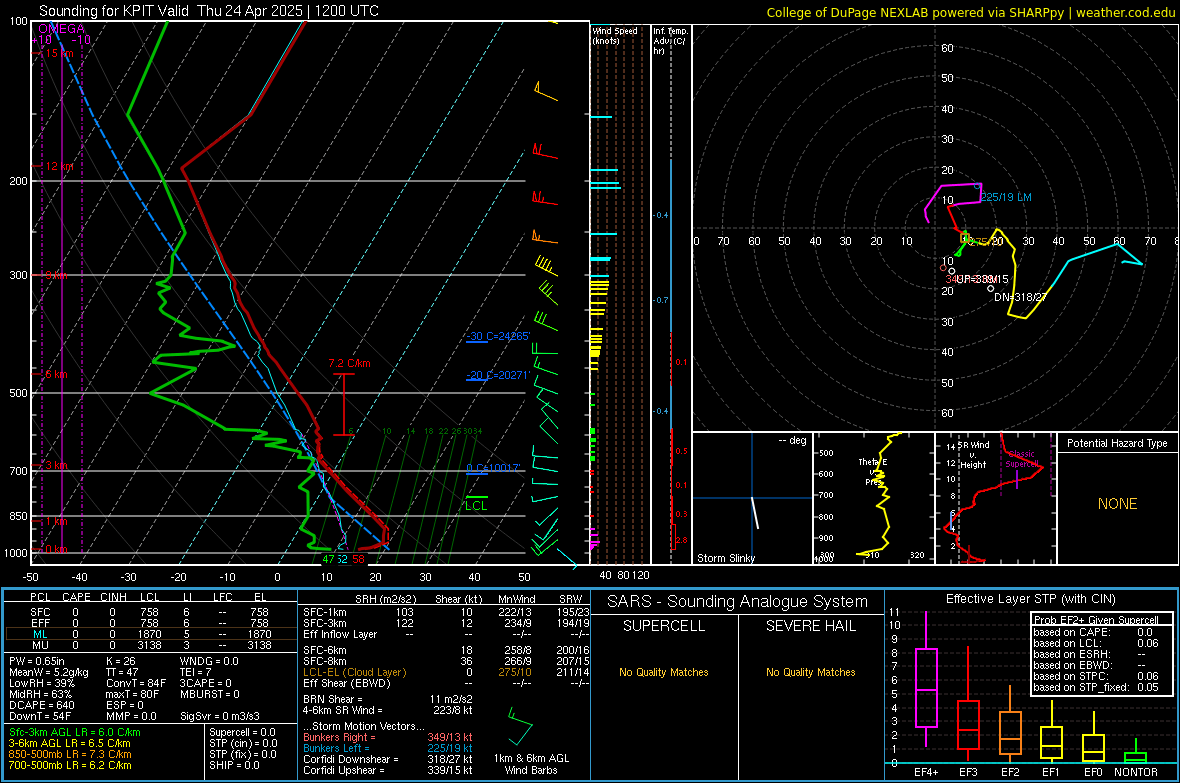Viewport: 1180px width, 783px height.
Task: Click the 'DCAPE = 640' value
Action: point(41,705)
